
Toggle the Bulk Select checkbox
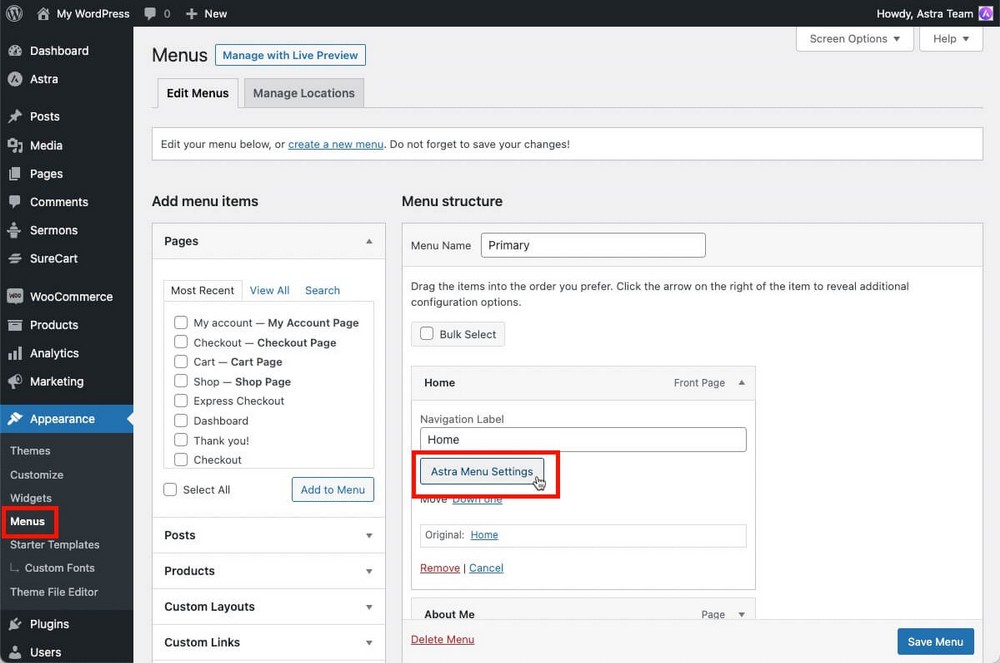coord(427,333)
